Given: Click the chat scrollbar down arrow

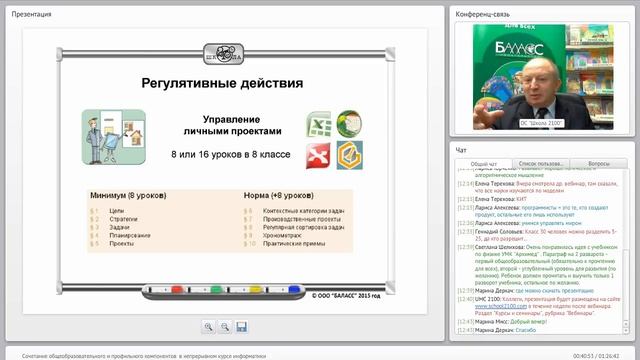Looking at the screenshot, I should click(626, 331).
